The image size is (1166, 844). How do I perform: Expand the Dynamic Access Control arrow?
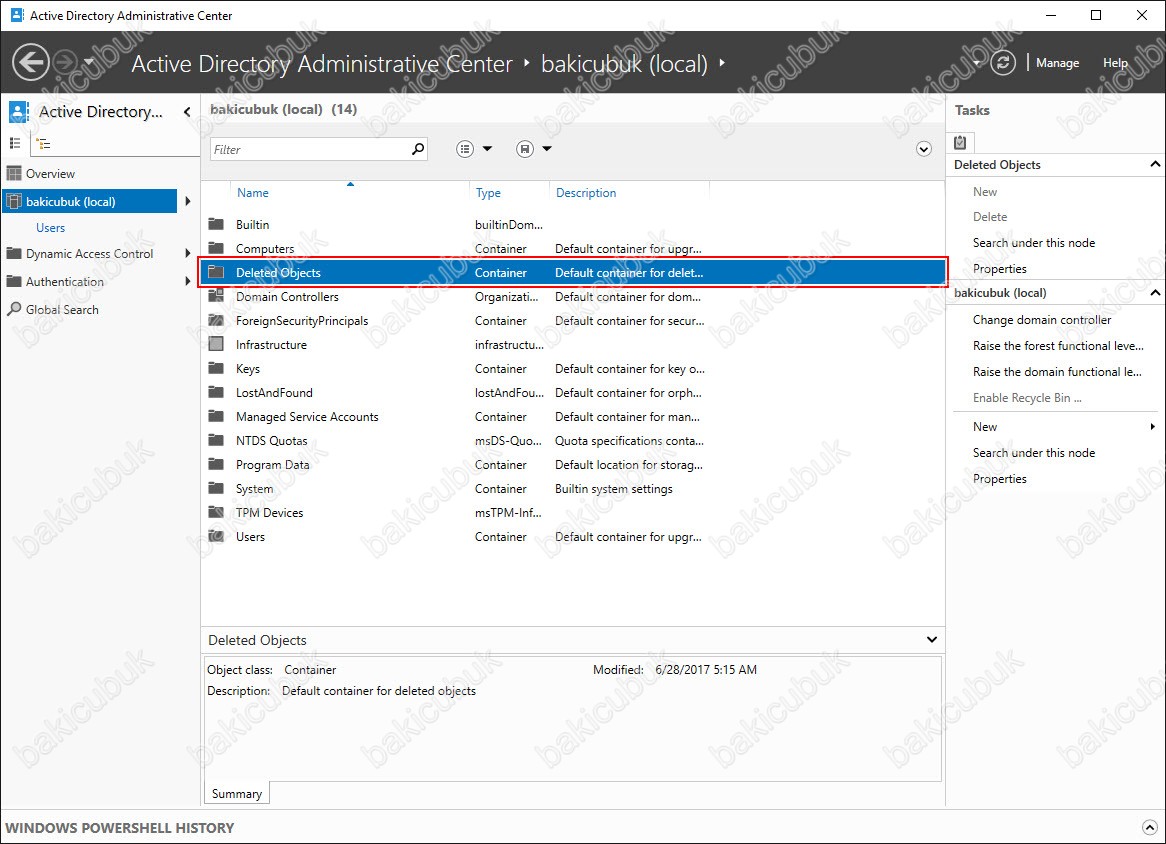pyautogui.click(x=187, y=254)
